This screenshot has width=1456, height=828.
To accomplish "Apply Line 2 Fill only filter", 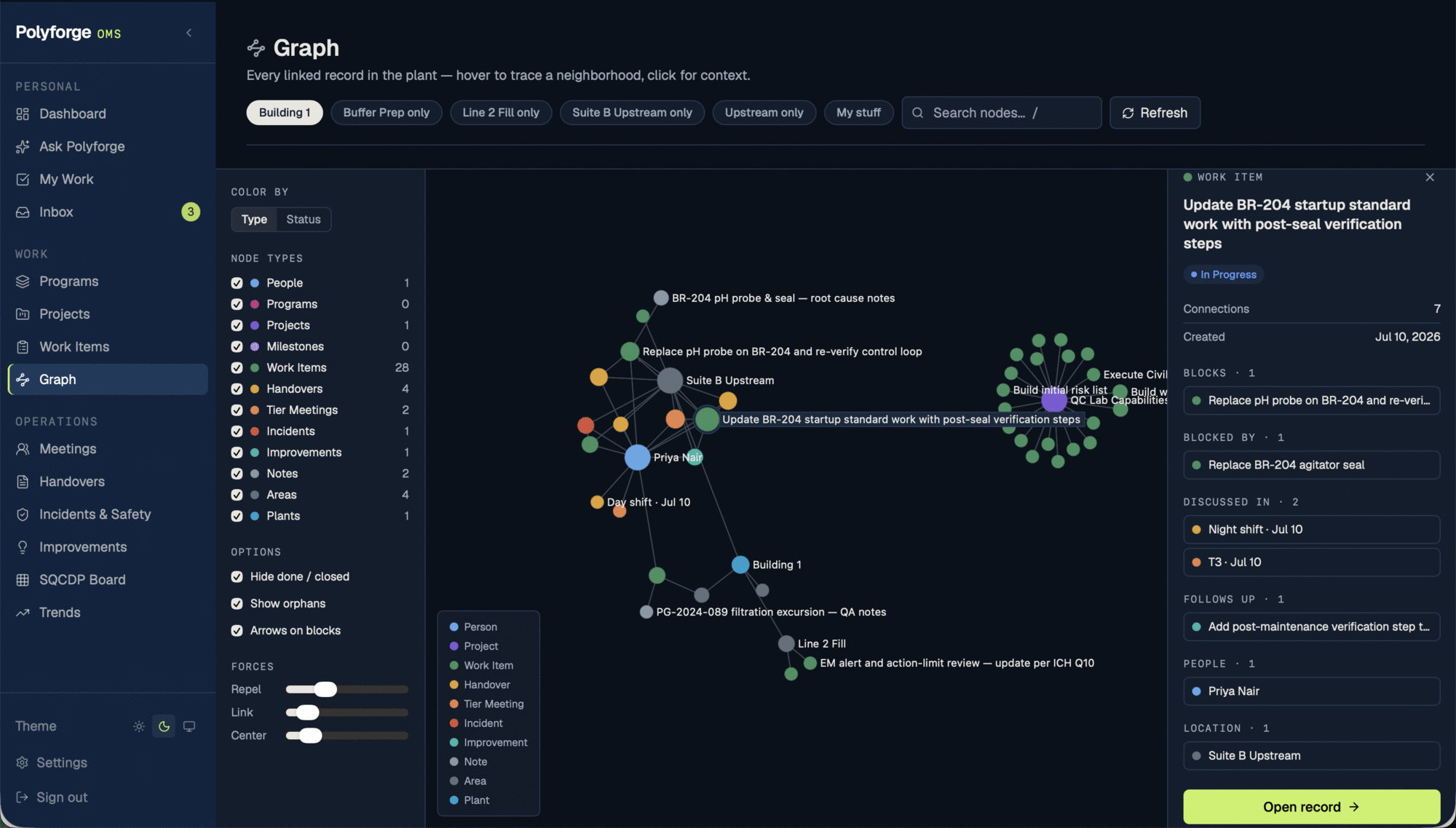I will point(501,112).
